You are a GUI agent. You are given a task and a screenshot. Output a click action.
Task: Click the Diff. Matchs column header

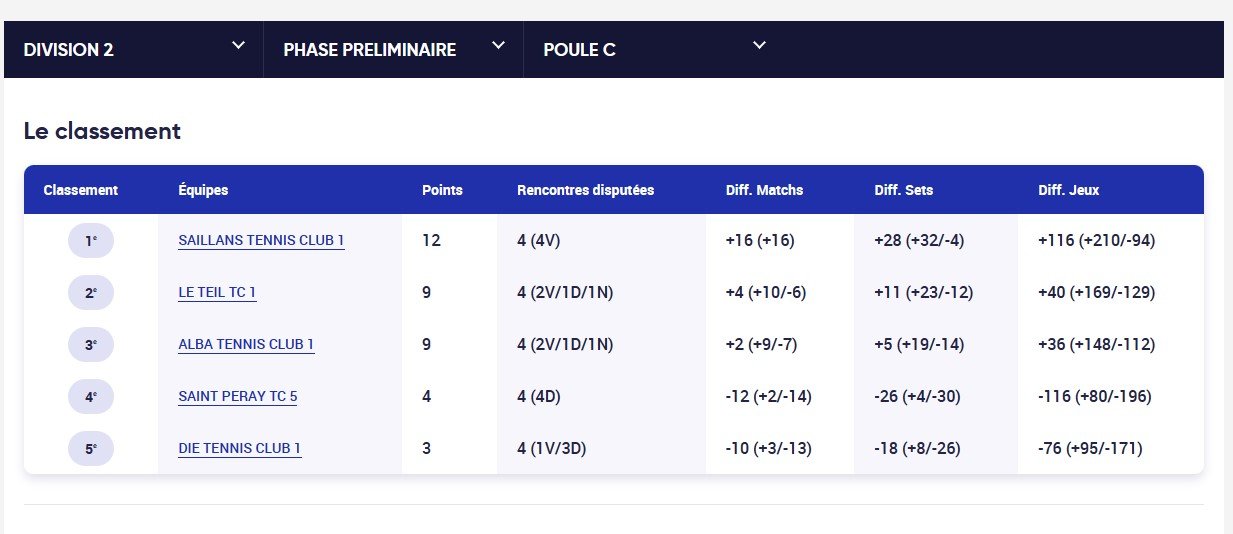click(764, 190)
